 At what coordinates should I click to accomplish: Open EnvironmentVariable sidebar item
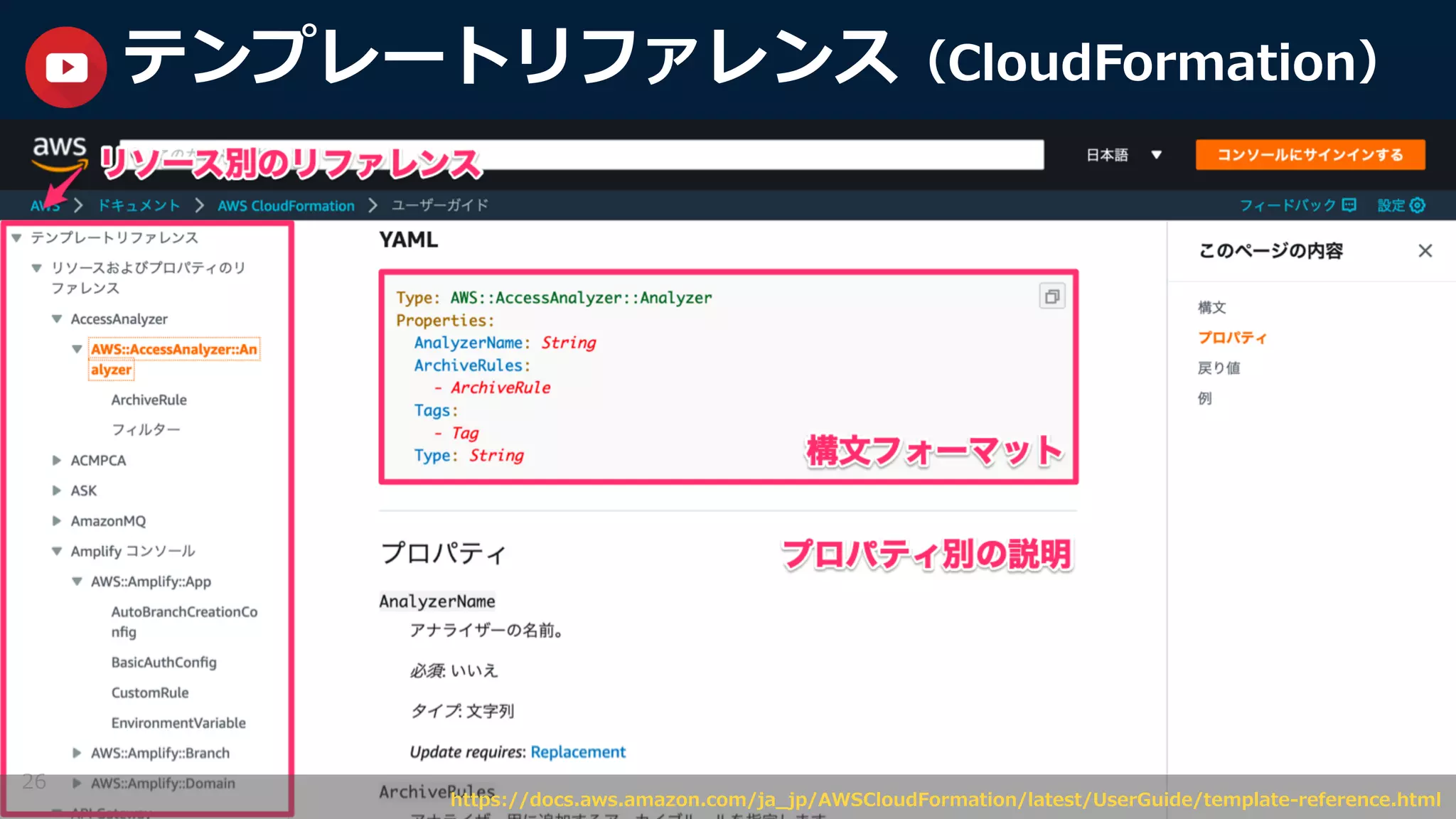(x=178, y=723)
